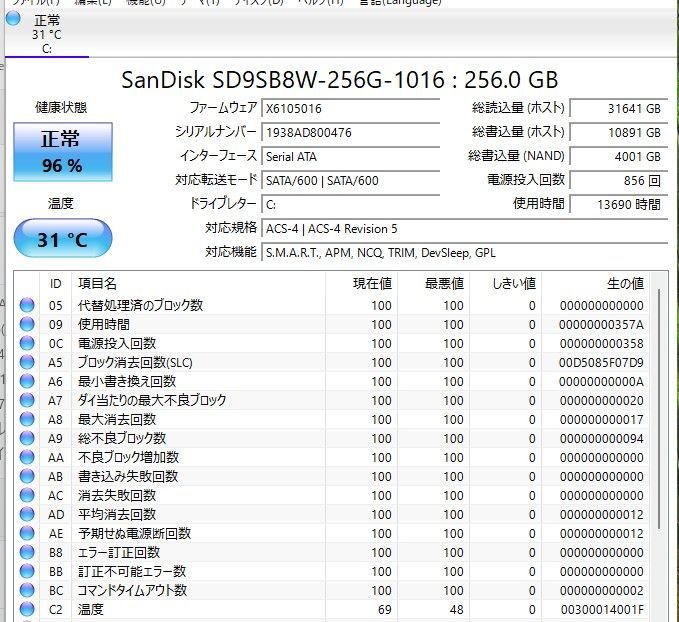
Task: Click status icon of row A7
Action: coord(27,400)
